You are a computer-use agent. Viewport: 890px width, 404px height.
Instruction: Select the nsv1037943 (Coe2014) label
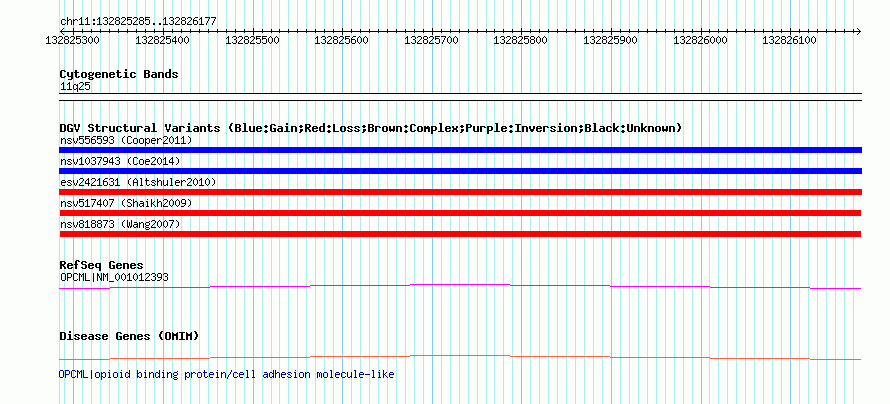(120, 161)
